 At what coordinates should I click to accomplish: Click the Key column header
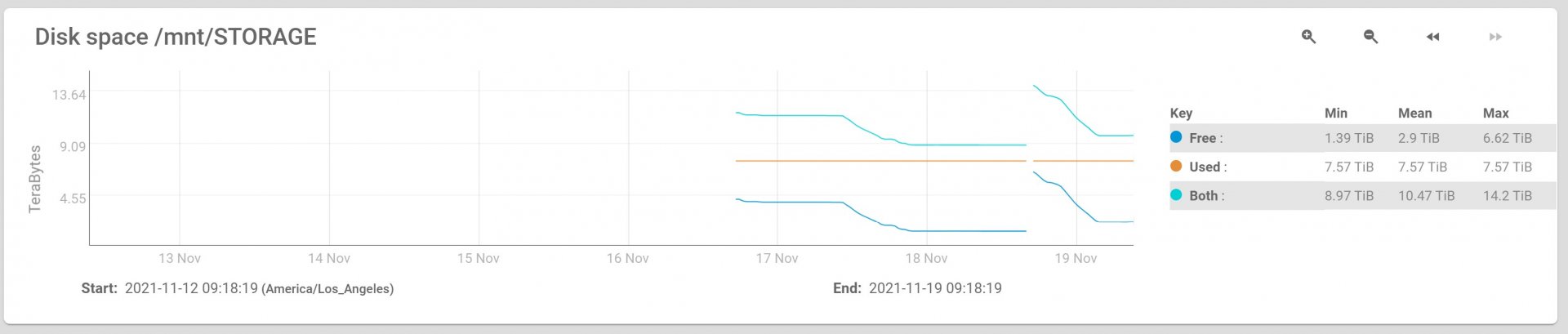[1181, 113]
